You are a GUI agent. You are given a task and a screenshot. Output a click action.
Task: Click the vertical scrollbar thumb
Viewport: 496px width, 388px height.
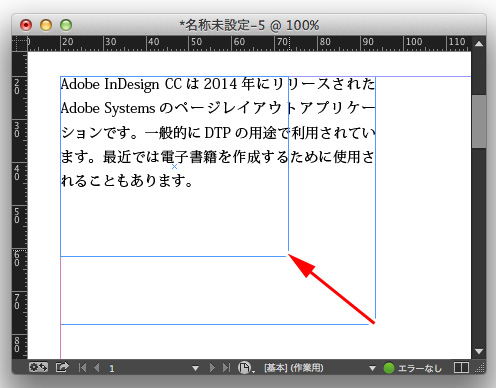pyautogui.click(x=479, y=121)
